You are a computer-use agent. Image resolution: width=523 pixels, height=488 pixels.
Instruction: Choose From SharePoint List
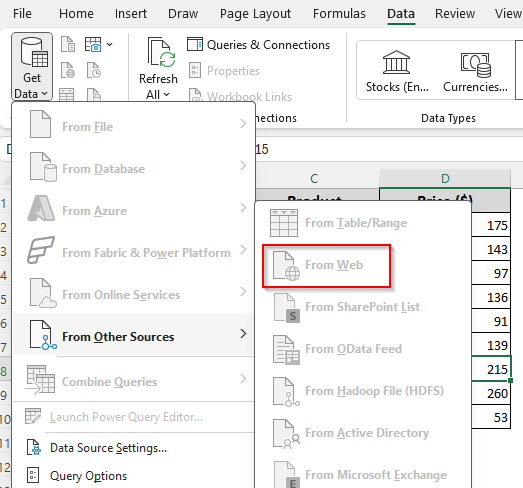(x=363, y=307)
